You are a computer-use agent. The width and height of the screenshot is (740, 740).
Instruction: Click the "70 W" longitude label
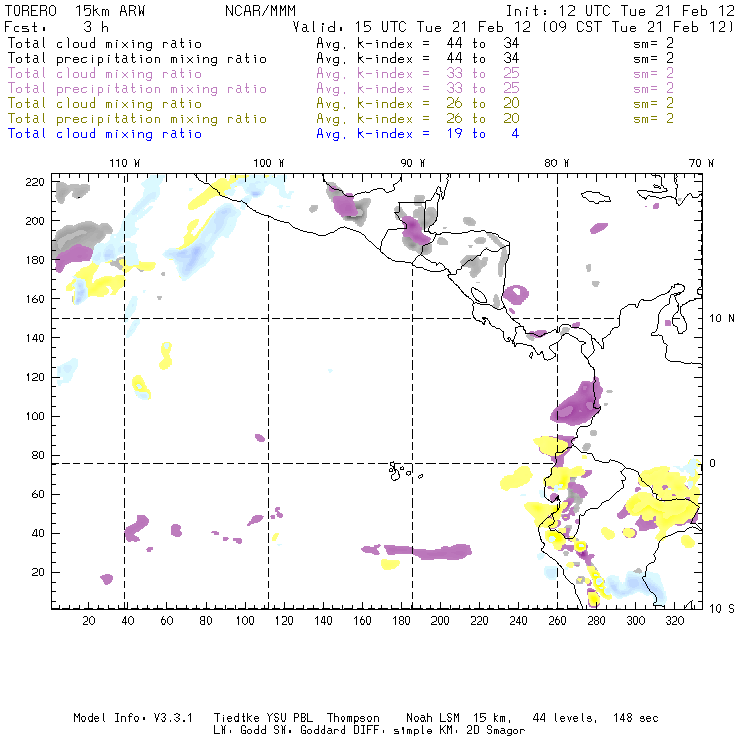point(701,163)
